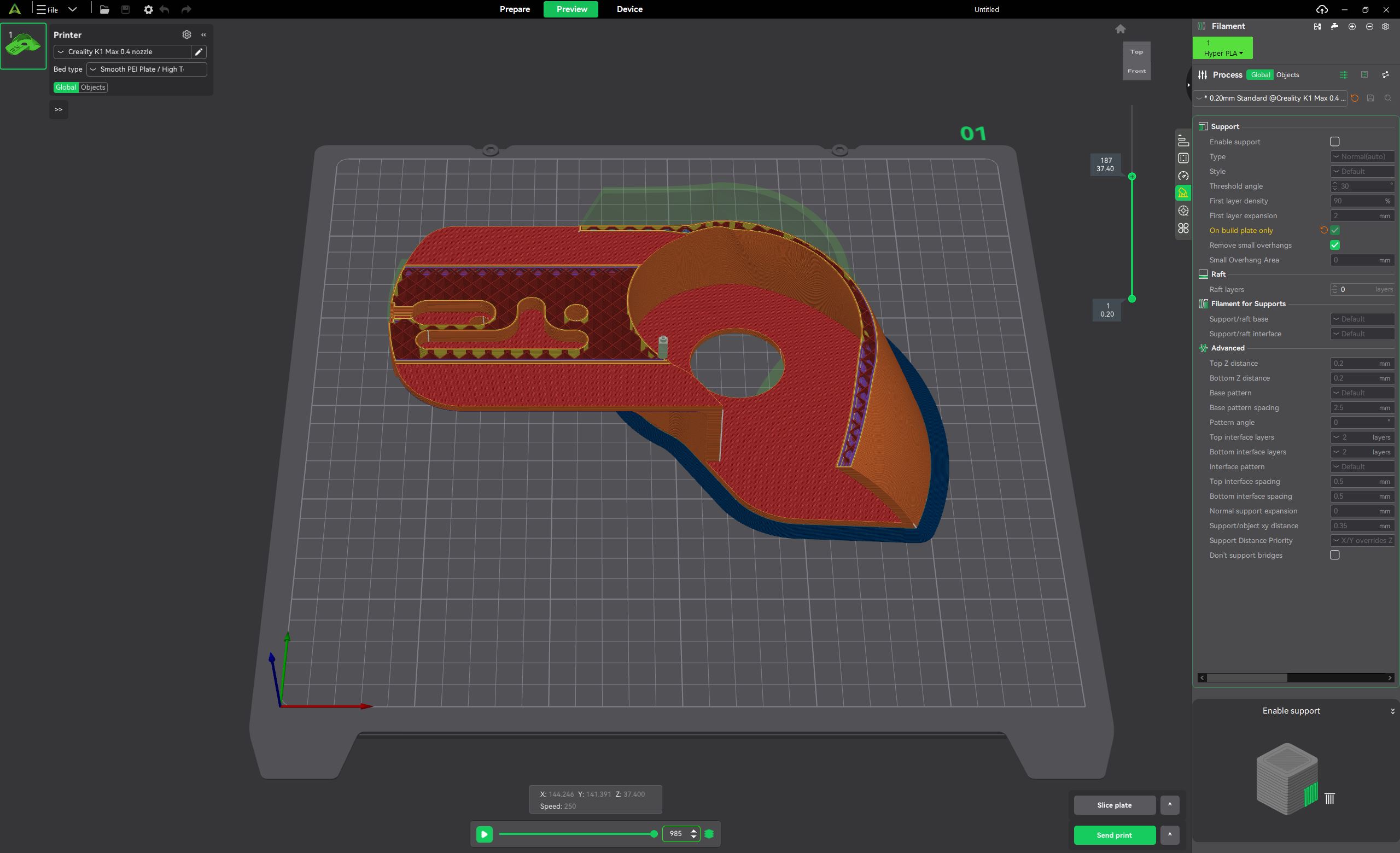Image resolution: width=1400 pixels, height=853 pixels.
Task: Click the remove filament minus icon
Action: pos(1369,27)
